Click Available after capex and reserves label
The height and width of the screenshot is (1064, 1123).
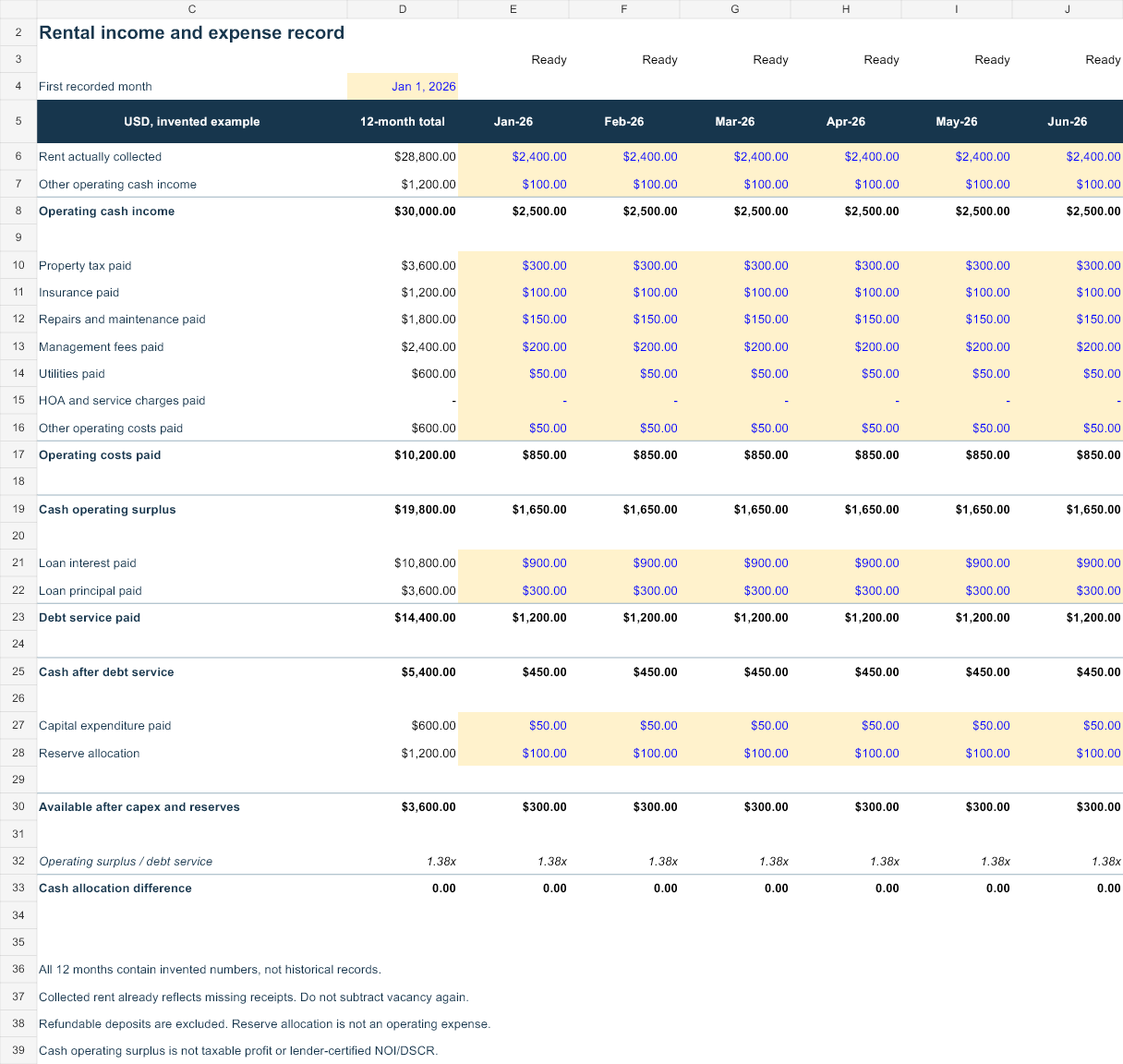[139, 807]
